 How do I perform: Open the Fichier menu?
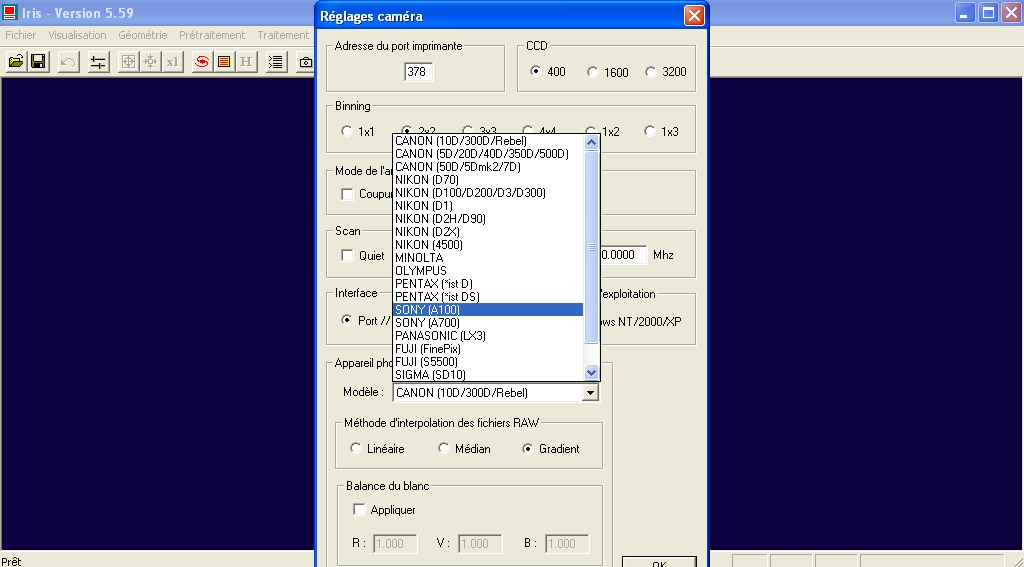tap(20, 35)
